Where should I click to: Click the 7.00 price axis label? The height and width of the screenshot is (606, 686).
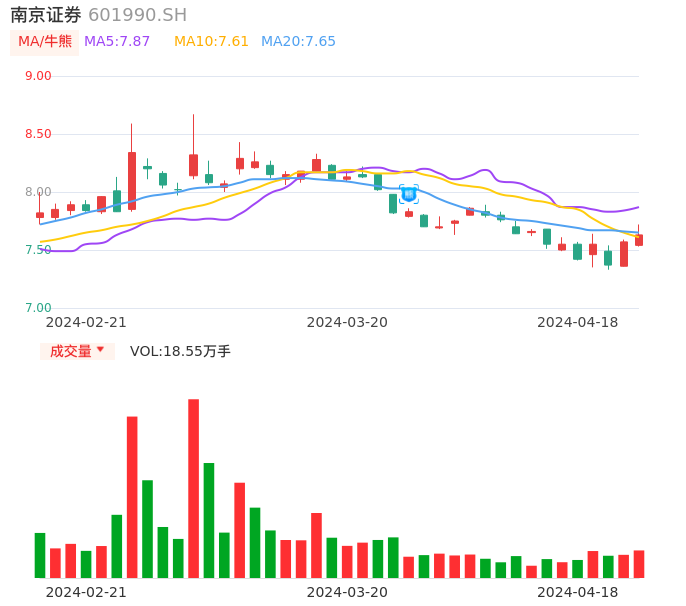pyautogui.click(x=38, y=308)
